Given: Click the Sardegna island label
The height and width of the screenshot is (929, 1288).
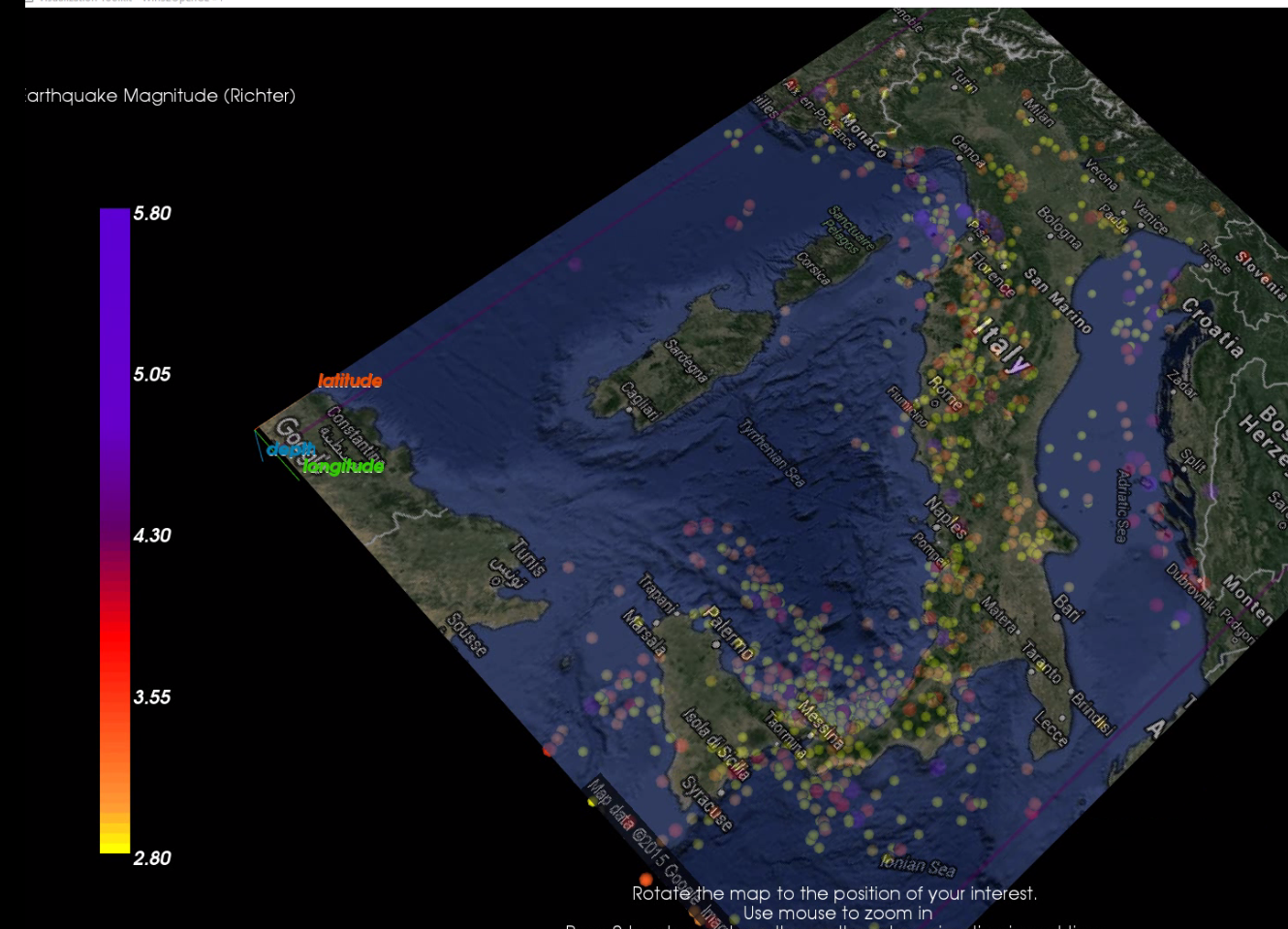Looking at the screenshot, I should click(x=686, y=360).
